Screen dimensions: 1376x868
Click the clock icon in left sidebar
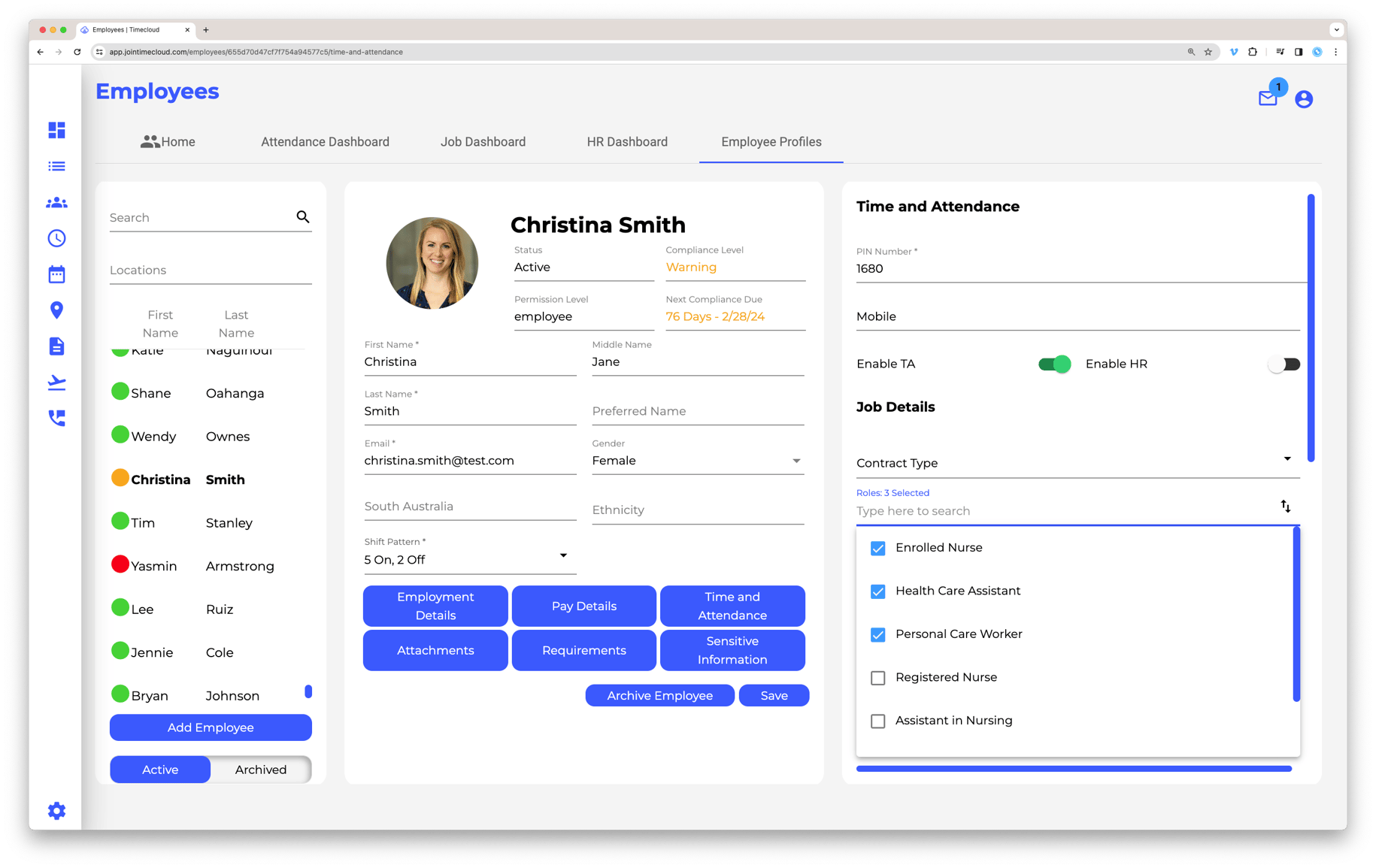56,238
